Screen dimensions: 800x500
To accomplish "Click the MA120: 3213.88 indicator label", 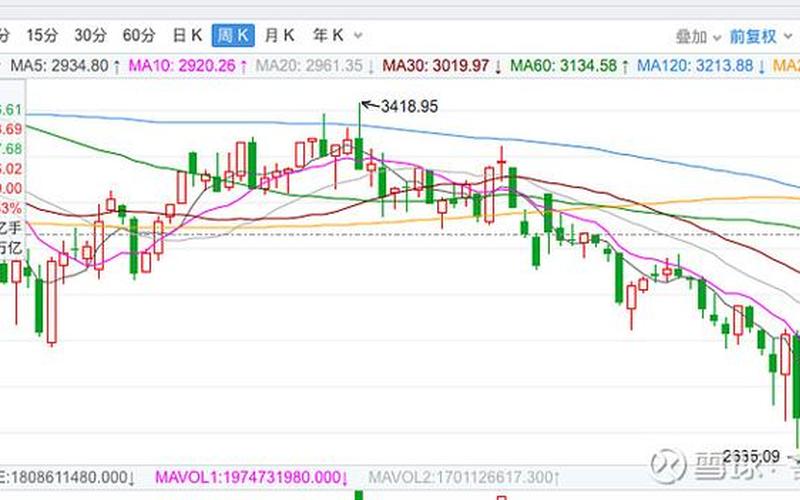I will [701, 66].
